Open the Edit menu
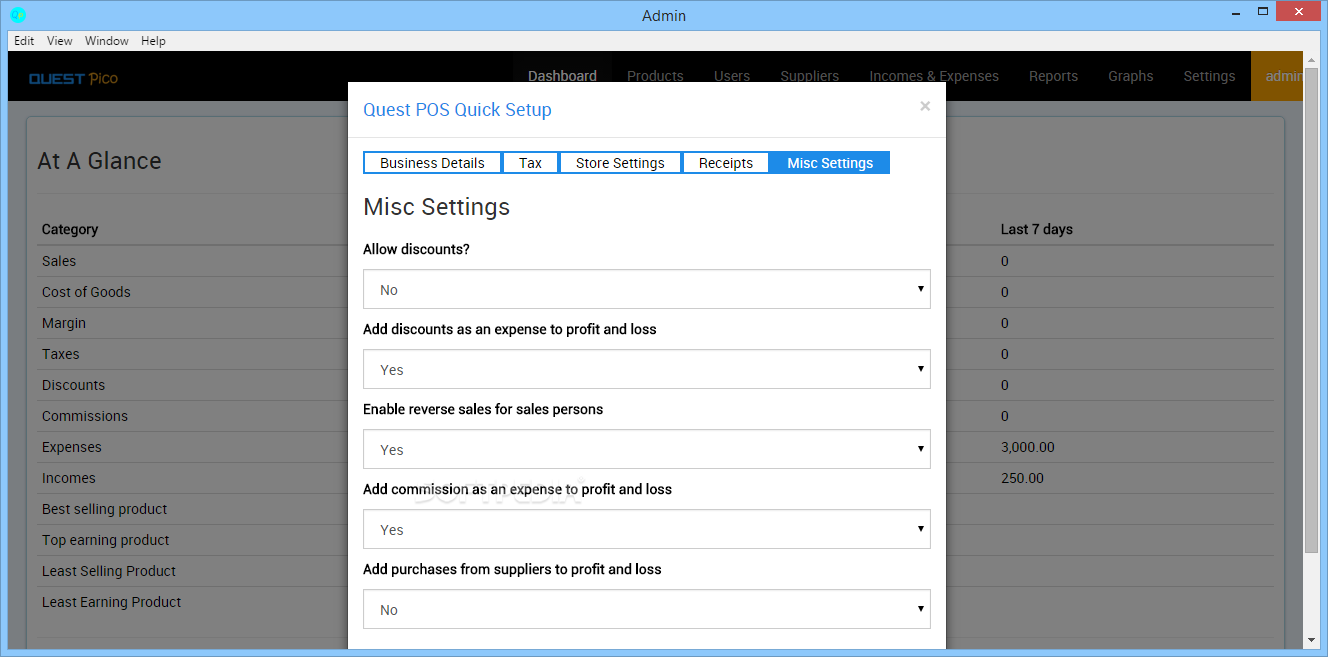This screenshot has height=657, width=1328. (x=24, y=41)
